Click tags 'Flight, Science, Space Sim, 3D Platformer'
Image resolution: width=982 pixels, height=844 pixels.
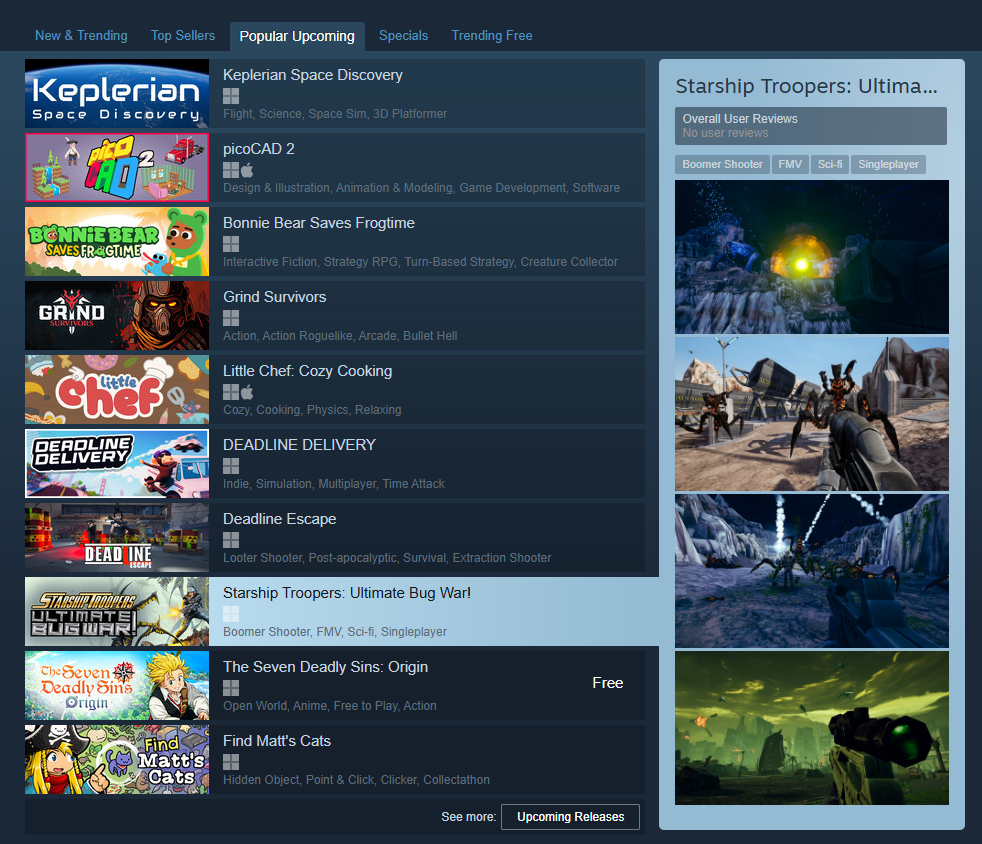pos(335,114)
